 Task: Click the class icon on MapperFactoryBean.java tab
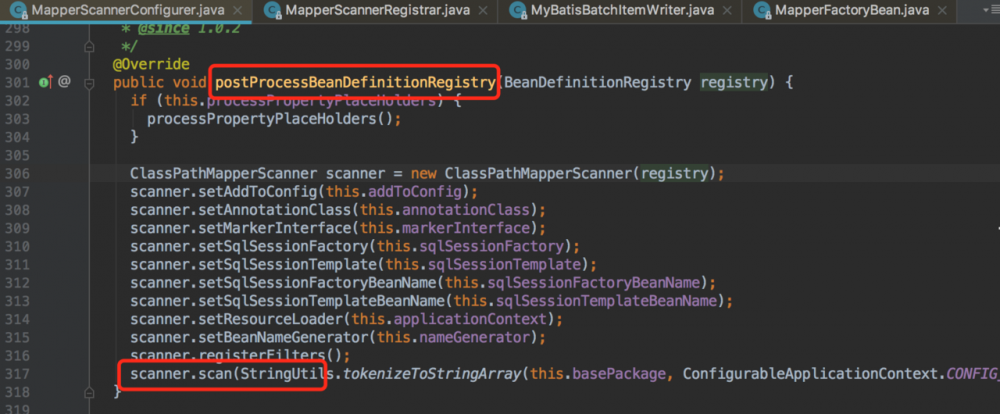[x=760, y=10]
